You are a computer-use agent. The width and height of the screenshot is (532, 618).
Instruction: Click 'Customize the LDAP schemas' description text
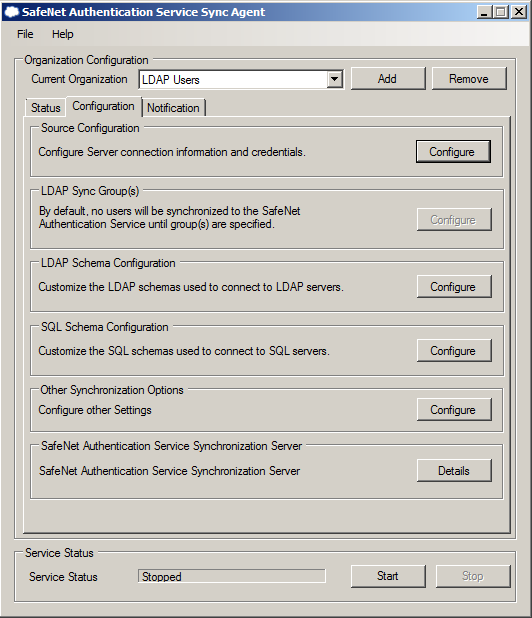point(191,287)
